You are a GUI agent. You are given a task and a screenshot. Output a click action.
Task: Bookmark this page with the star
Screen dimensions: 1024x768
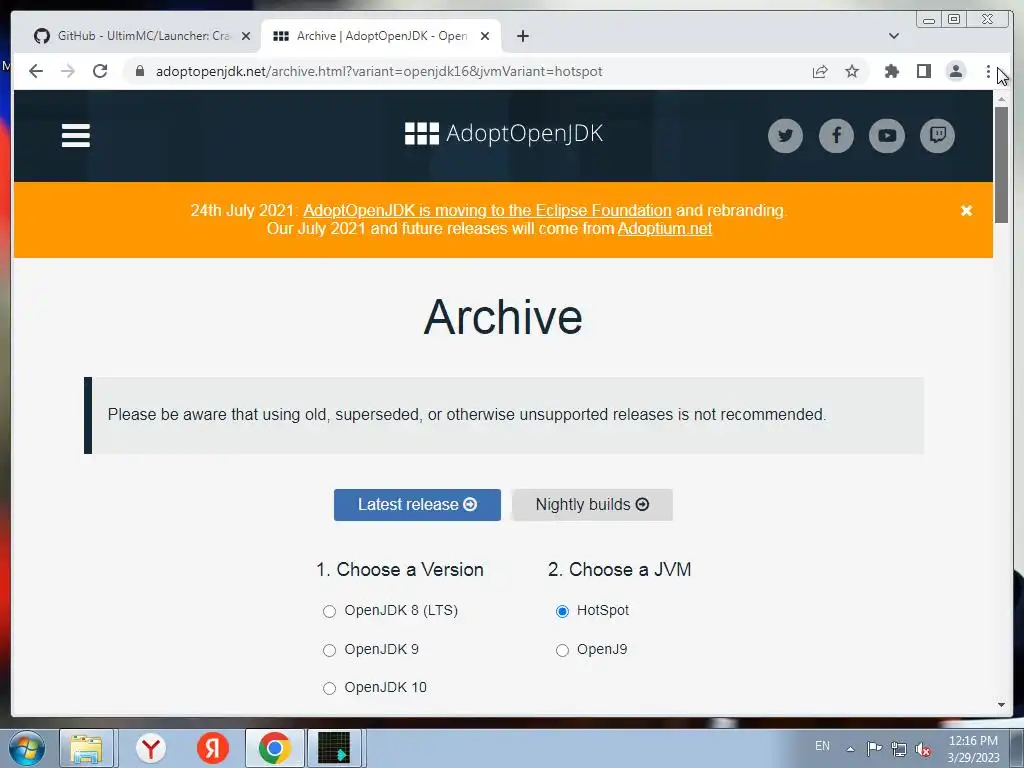click(x=852, y=71)
